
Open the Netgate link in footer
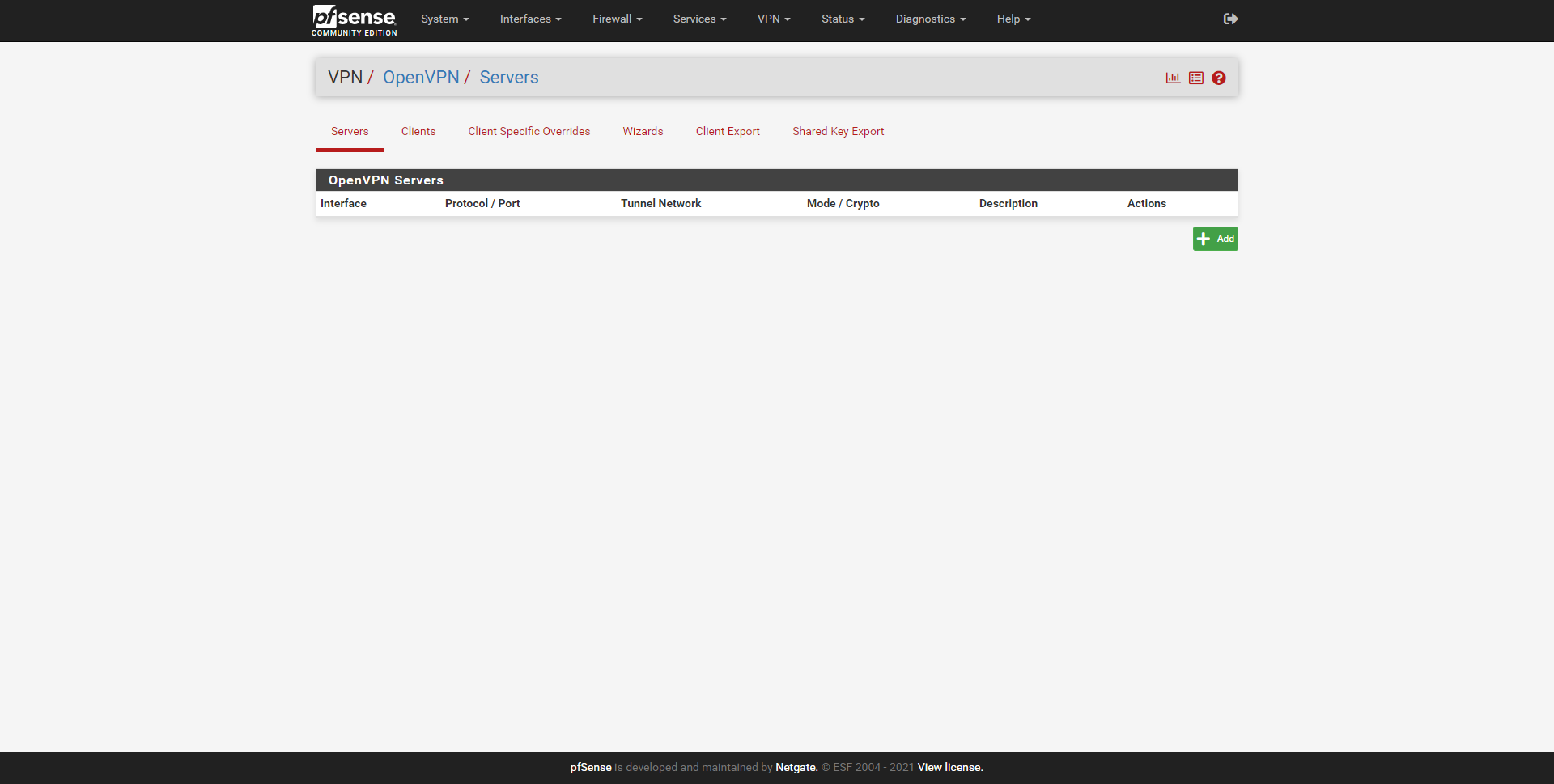pyautogui.click(x=796, y=767)
